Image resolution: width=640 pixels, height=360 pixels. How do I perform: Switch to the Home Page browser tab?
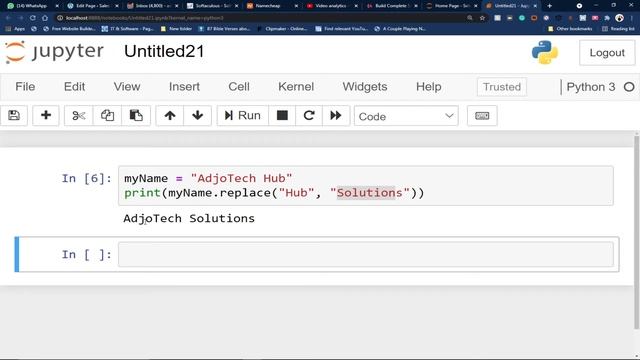click(x=451, y=6)
